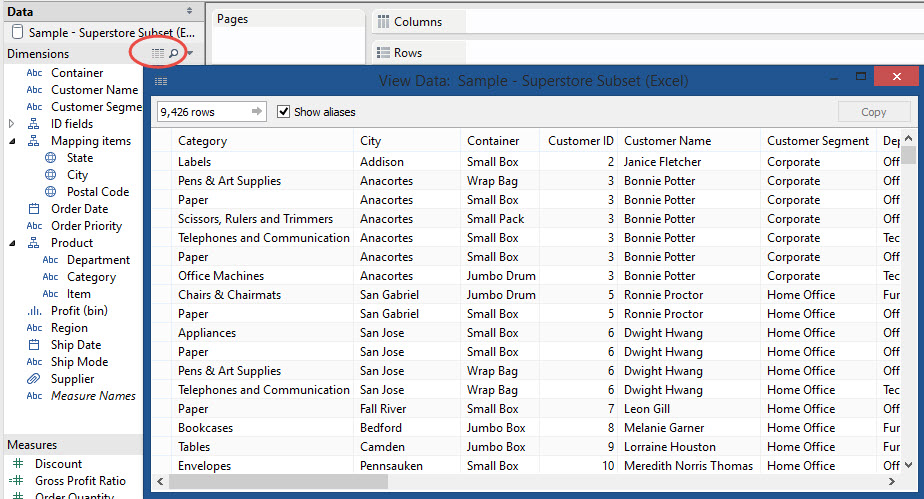Select the Category field under Product
The width and height of the screenshot is (924, 499).
pos(91,277)
